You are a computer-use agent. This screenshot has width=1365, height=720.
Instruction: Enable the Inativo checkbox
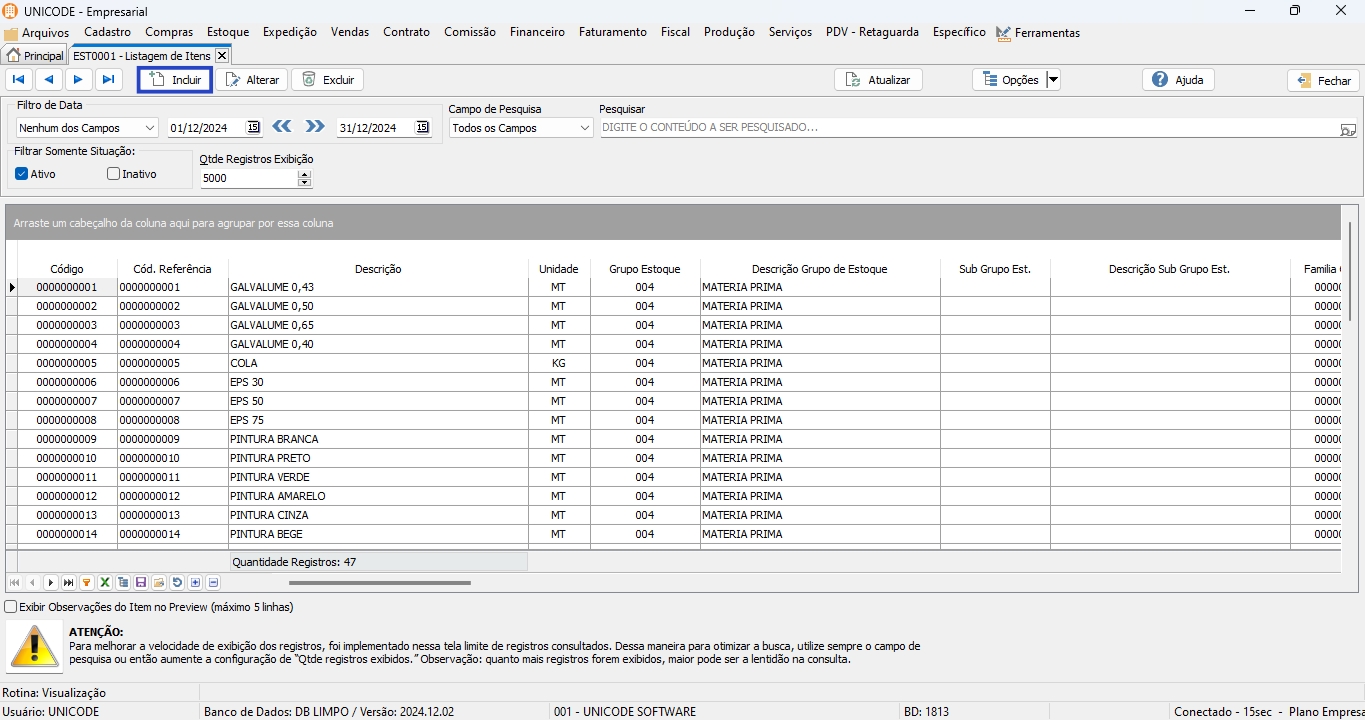(x=114, y=174)
